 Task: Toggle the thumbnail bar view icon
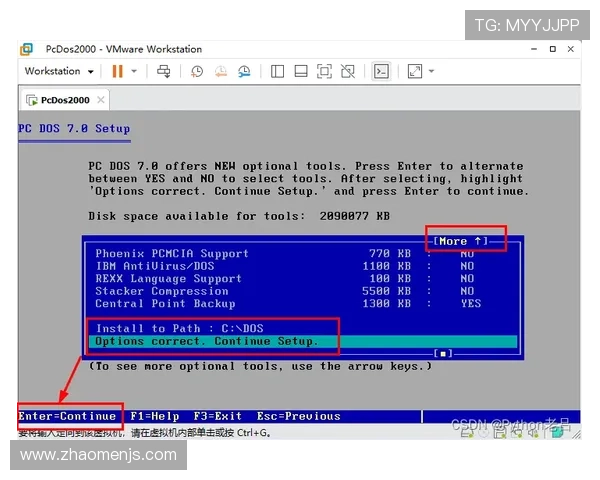[300, 71]
